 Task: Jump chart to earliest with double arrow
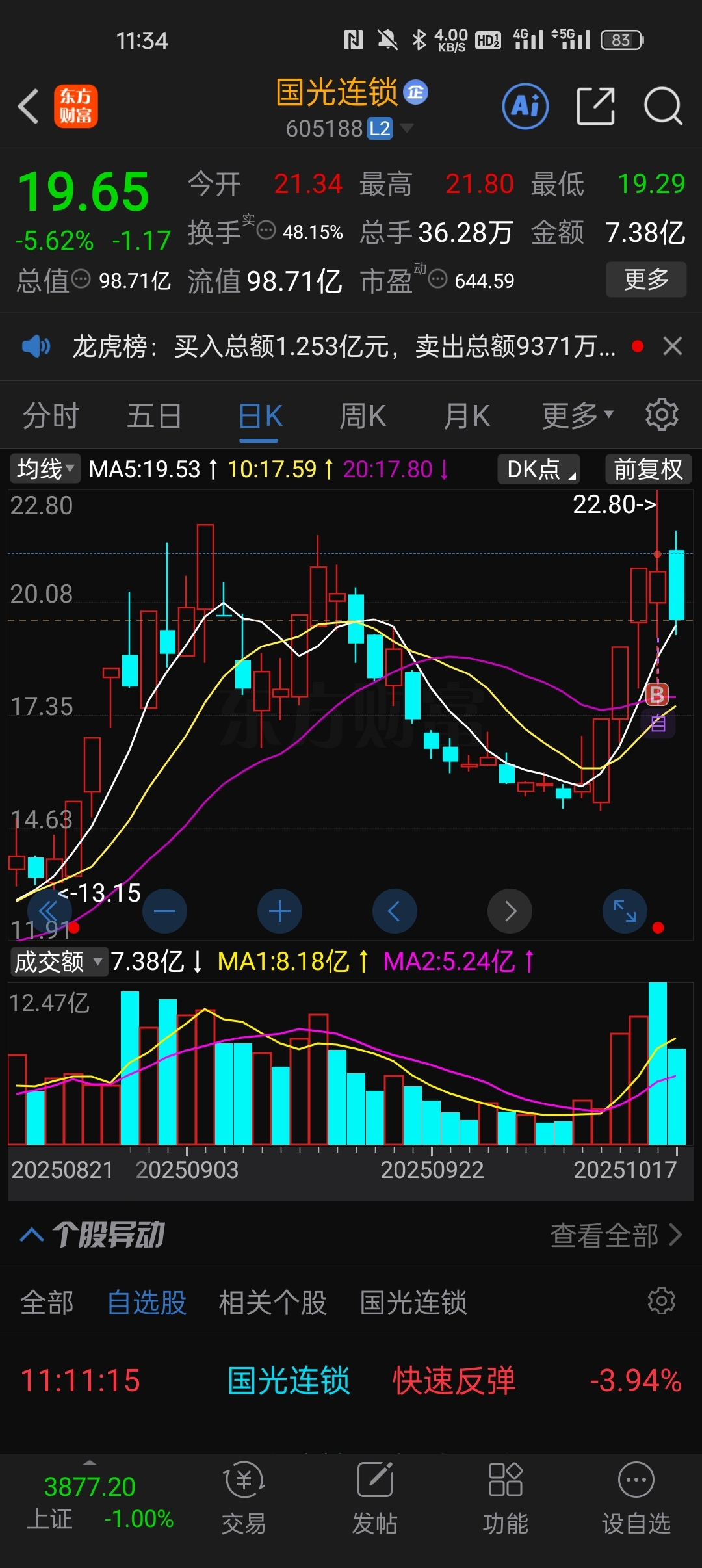click(48, 911)
